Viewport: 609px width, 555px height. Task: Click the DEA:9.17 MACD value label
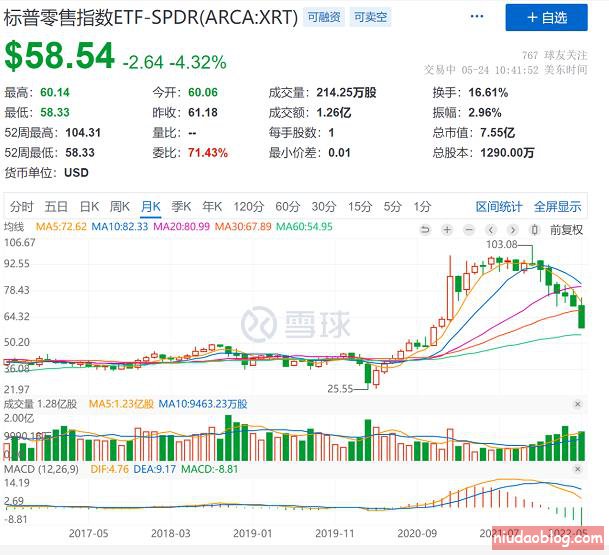coord(155,469)
